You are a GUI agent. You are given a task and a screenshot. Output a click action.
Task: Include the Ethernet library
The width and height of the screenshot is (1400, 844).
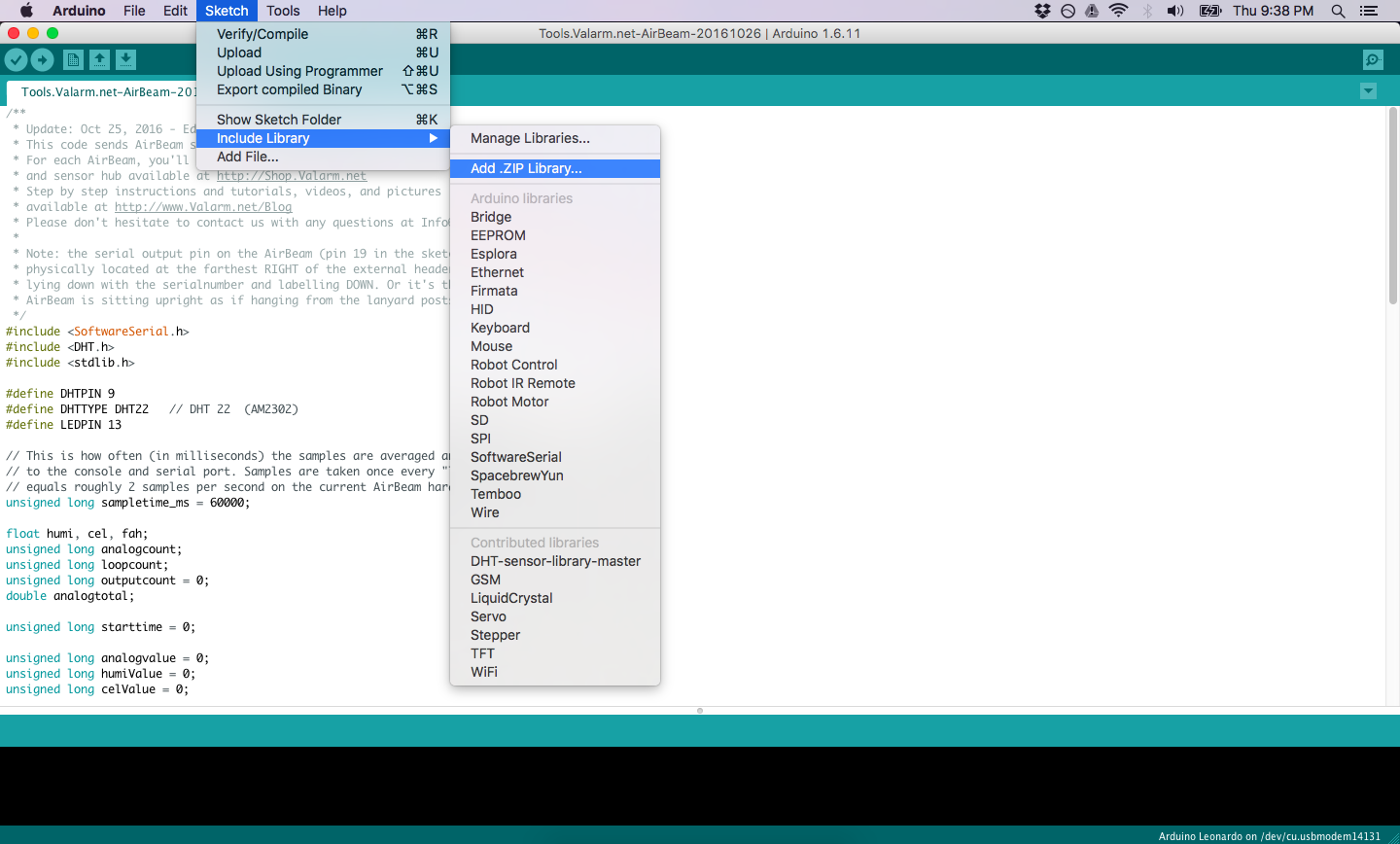coord(555,272)
